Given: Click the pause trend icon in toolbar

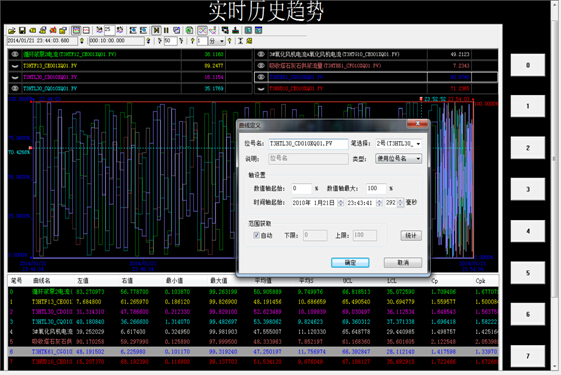Looking at the screenshot, I should pyautogui.click(x=166, y=30).
